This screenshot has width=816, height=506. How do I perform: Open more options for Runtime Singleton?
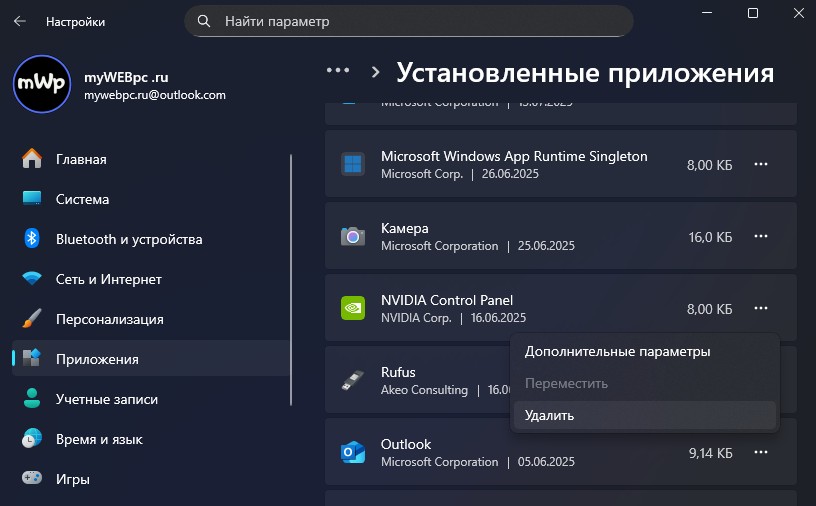tap(761, 164)
